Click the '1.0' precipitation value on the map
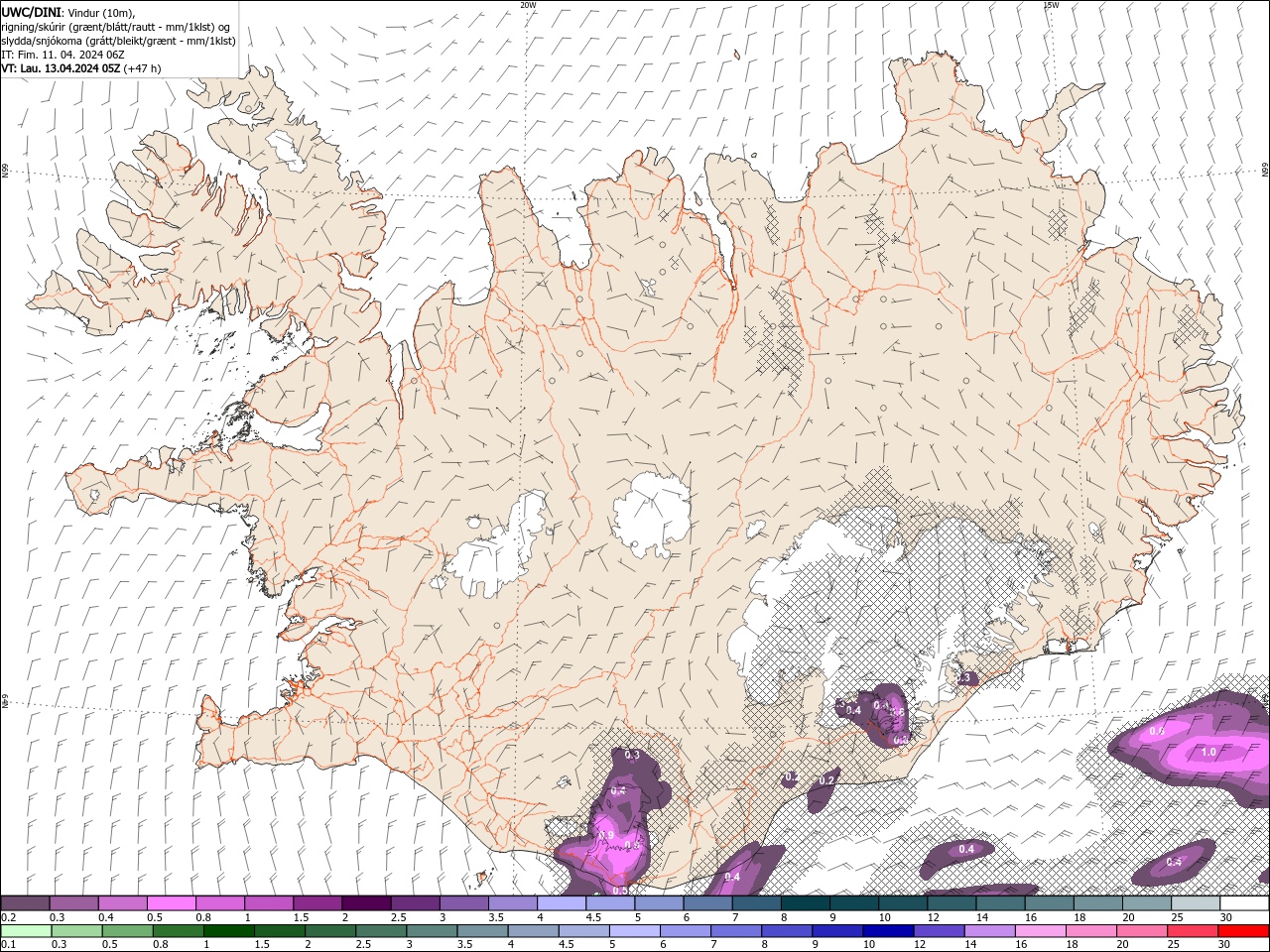 pyautogui.click(x=1208, y=753)
